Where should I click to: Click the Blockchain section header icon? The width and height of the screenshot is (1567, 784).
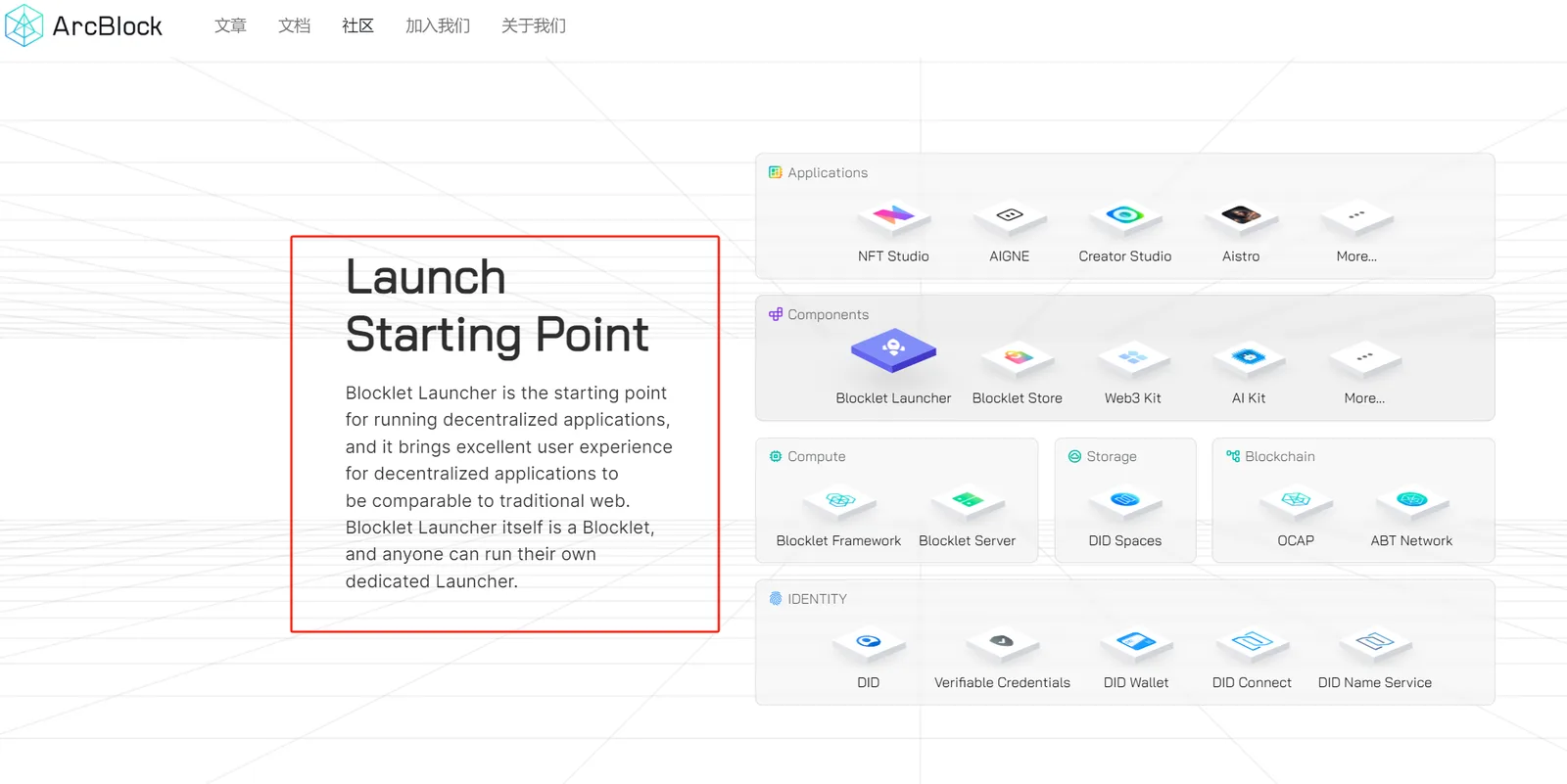point(1233,456)
